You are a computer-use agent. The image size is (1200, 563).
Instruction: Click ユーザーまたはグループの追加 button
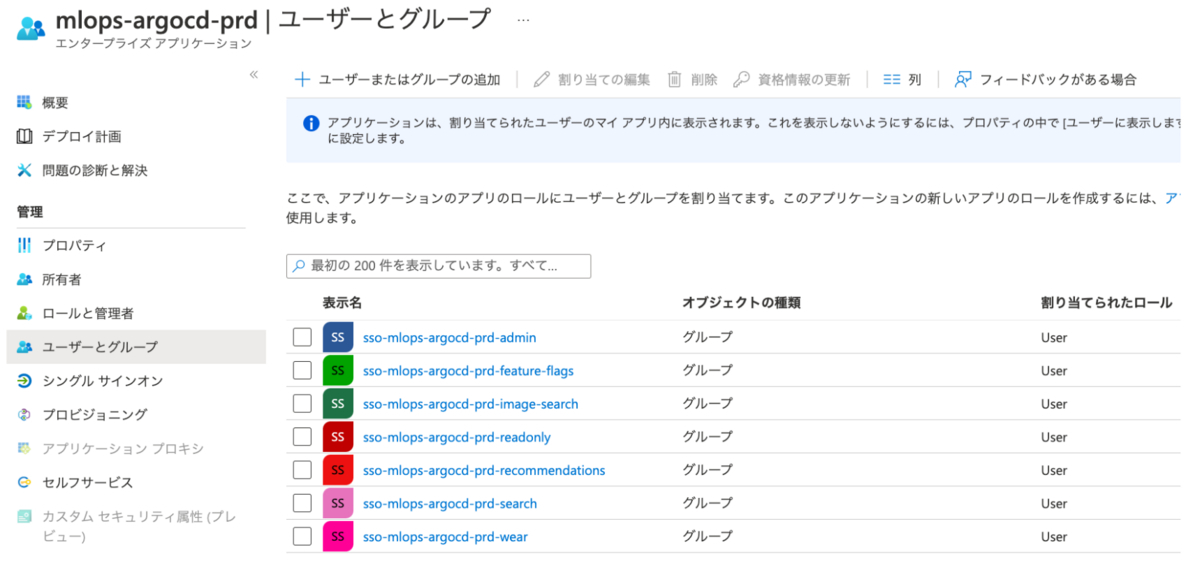point(397,79)
